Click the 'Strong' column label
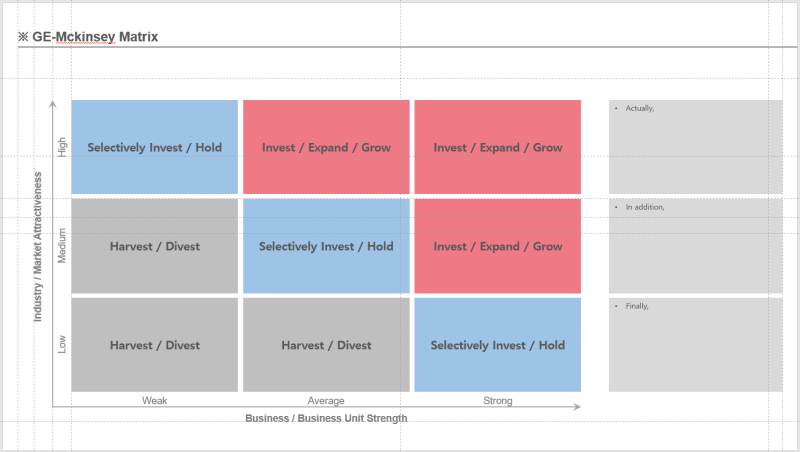 pos(497,400)
